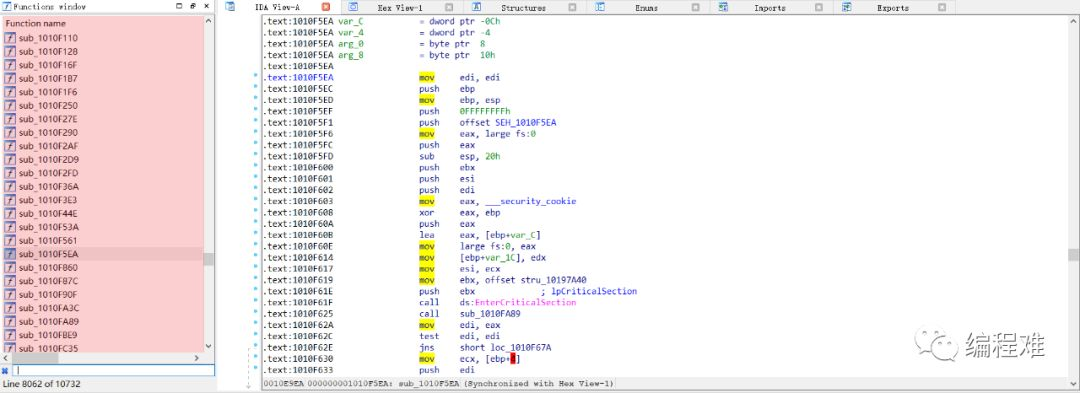
Task: Switch to the Enums tab
Action: 645,8
